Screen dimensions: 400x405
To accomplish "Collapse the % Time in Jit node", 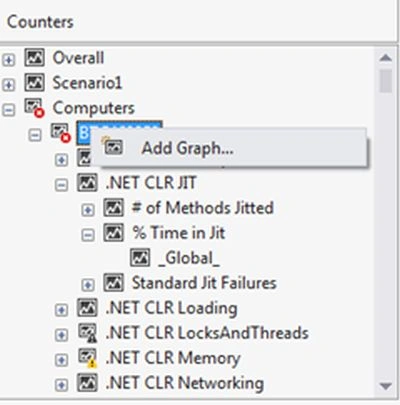I will (x=88, y=235).
